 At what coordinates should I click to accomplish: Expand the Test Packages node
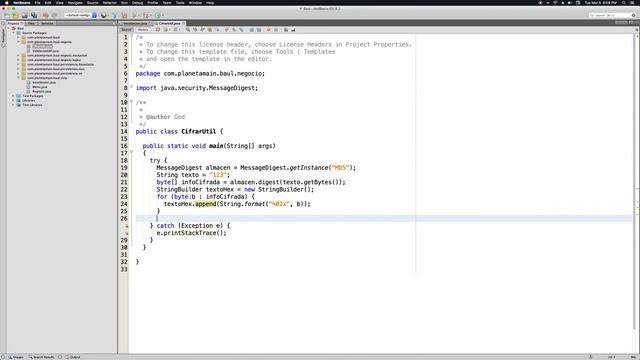point(13,96)
